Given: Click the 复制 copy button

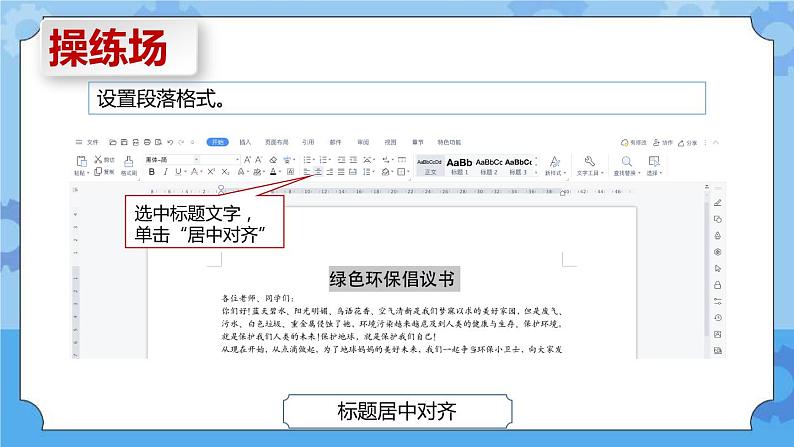Looking at the screenshot, I should click(x=105, y=172).
